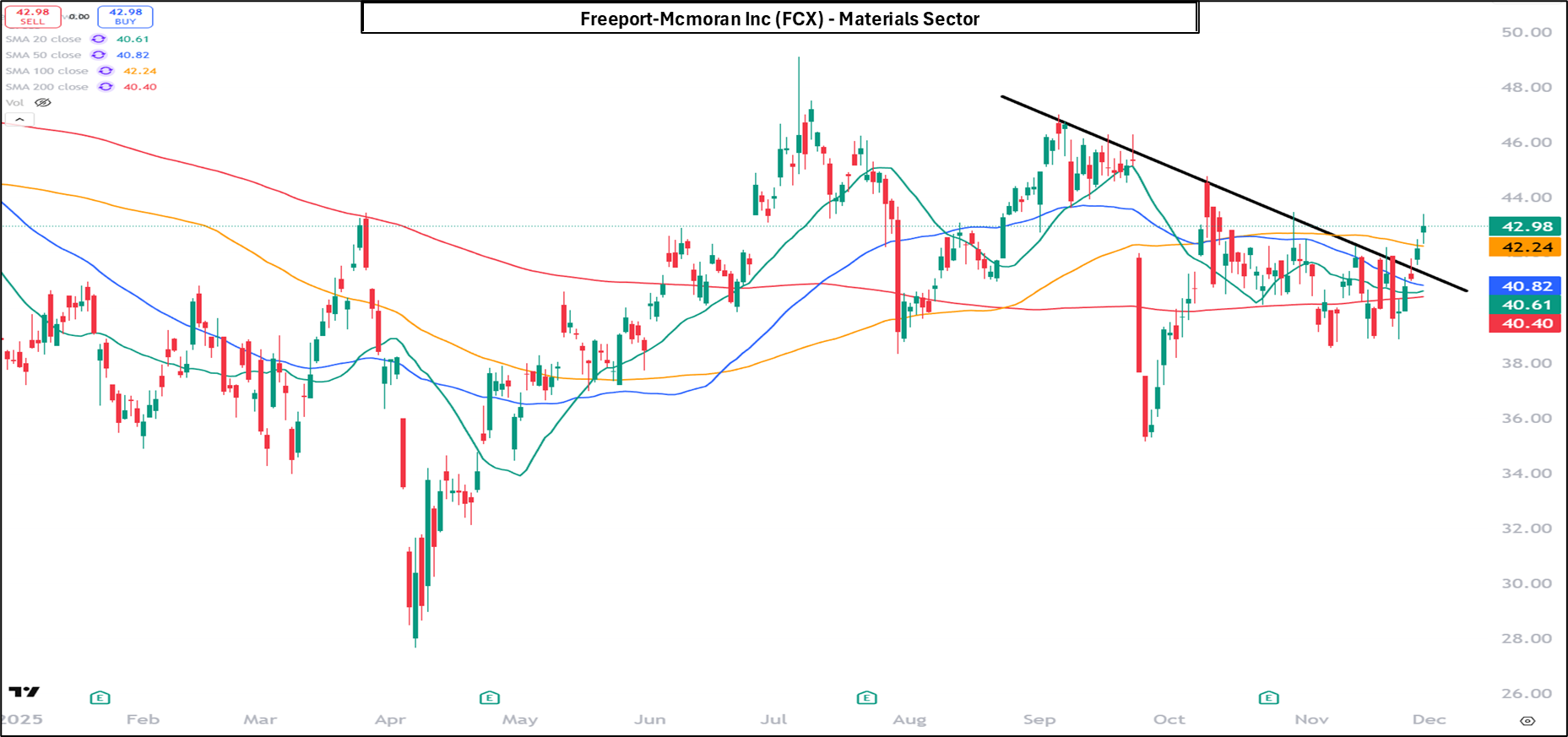Select the SMA 100 close legend label
The image size is (1568, 737).
(x=47, y=71)
